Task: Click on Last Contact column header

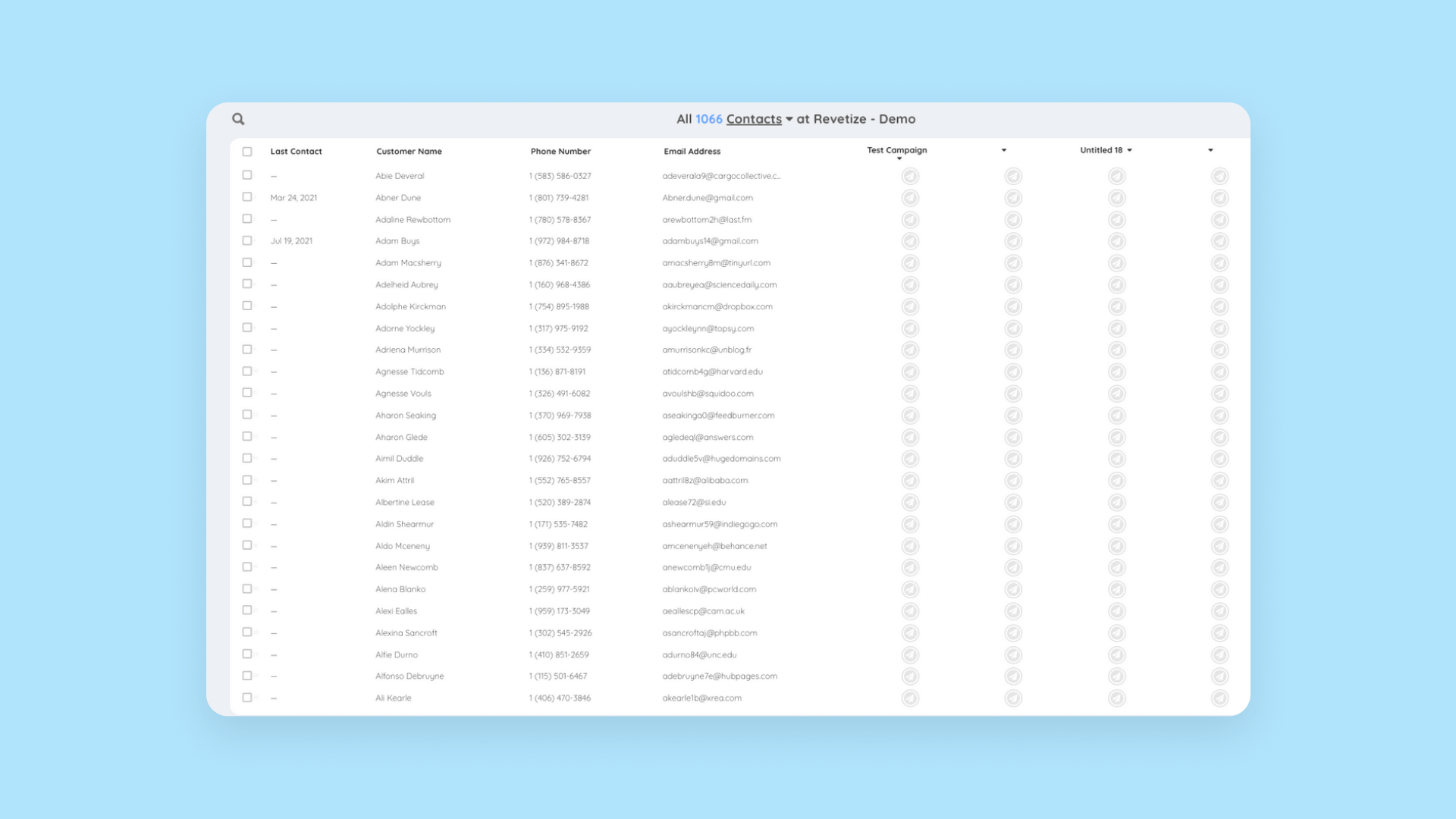Action: 296,151
